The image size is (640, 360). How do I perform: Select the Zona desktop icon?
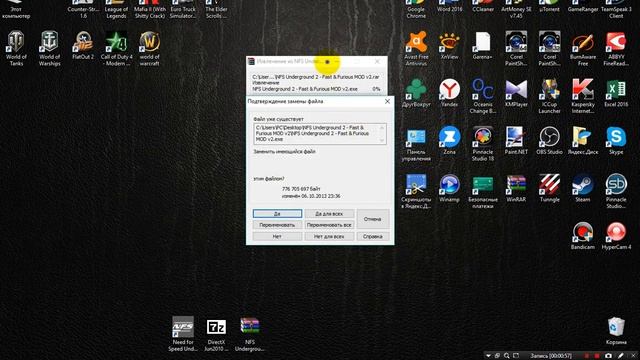tap(449, 141)
